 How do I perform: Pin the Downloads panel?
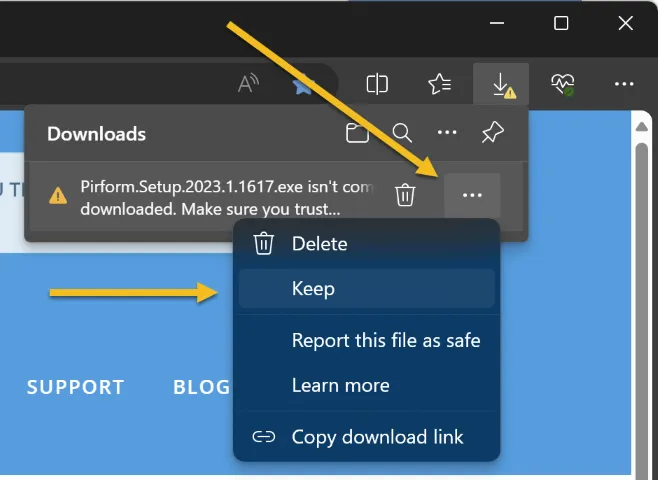click(492, 133)
